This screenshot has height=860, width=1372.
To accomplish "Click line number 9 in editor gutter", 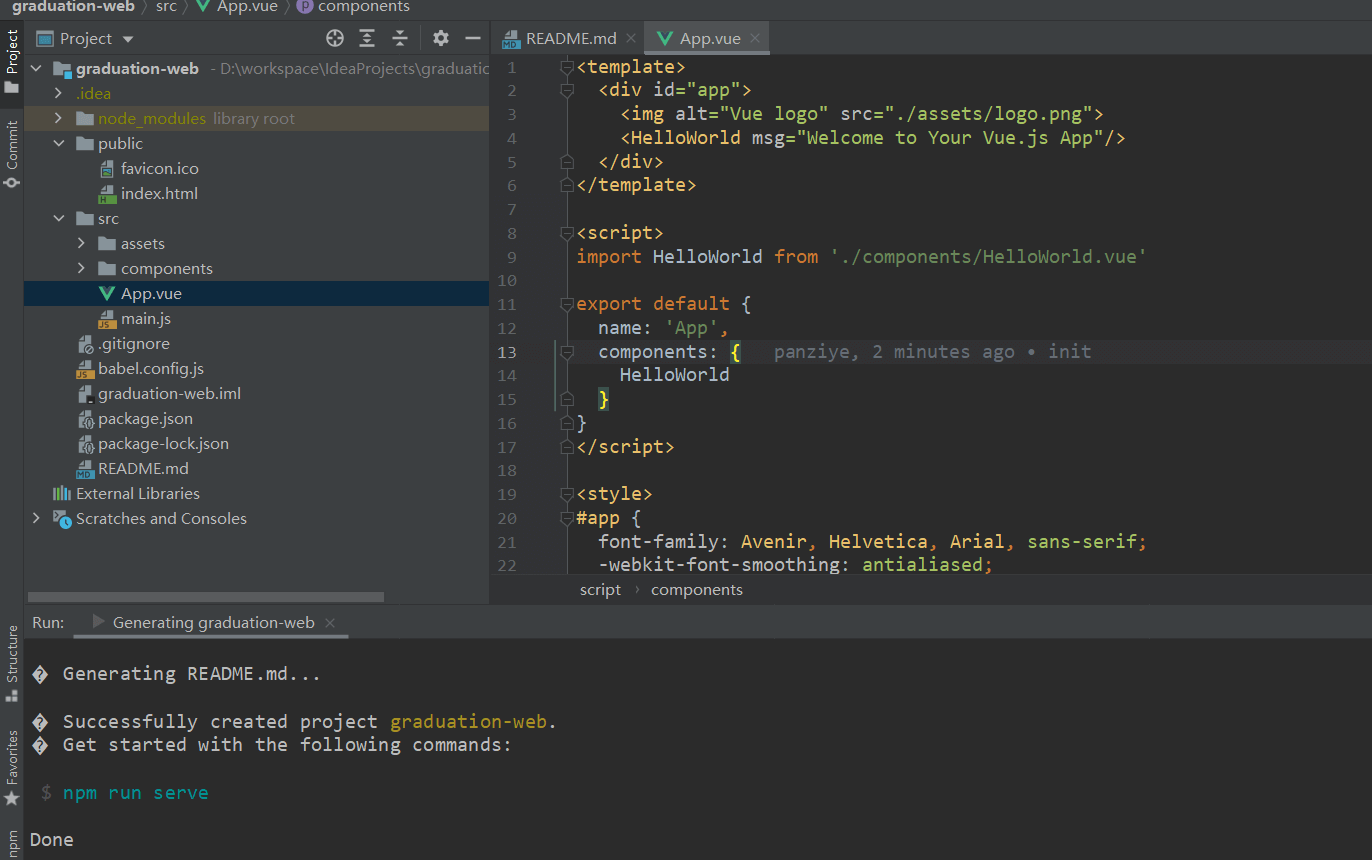I will (x=511, y=257).
